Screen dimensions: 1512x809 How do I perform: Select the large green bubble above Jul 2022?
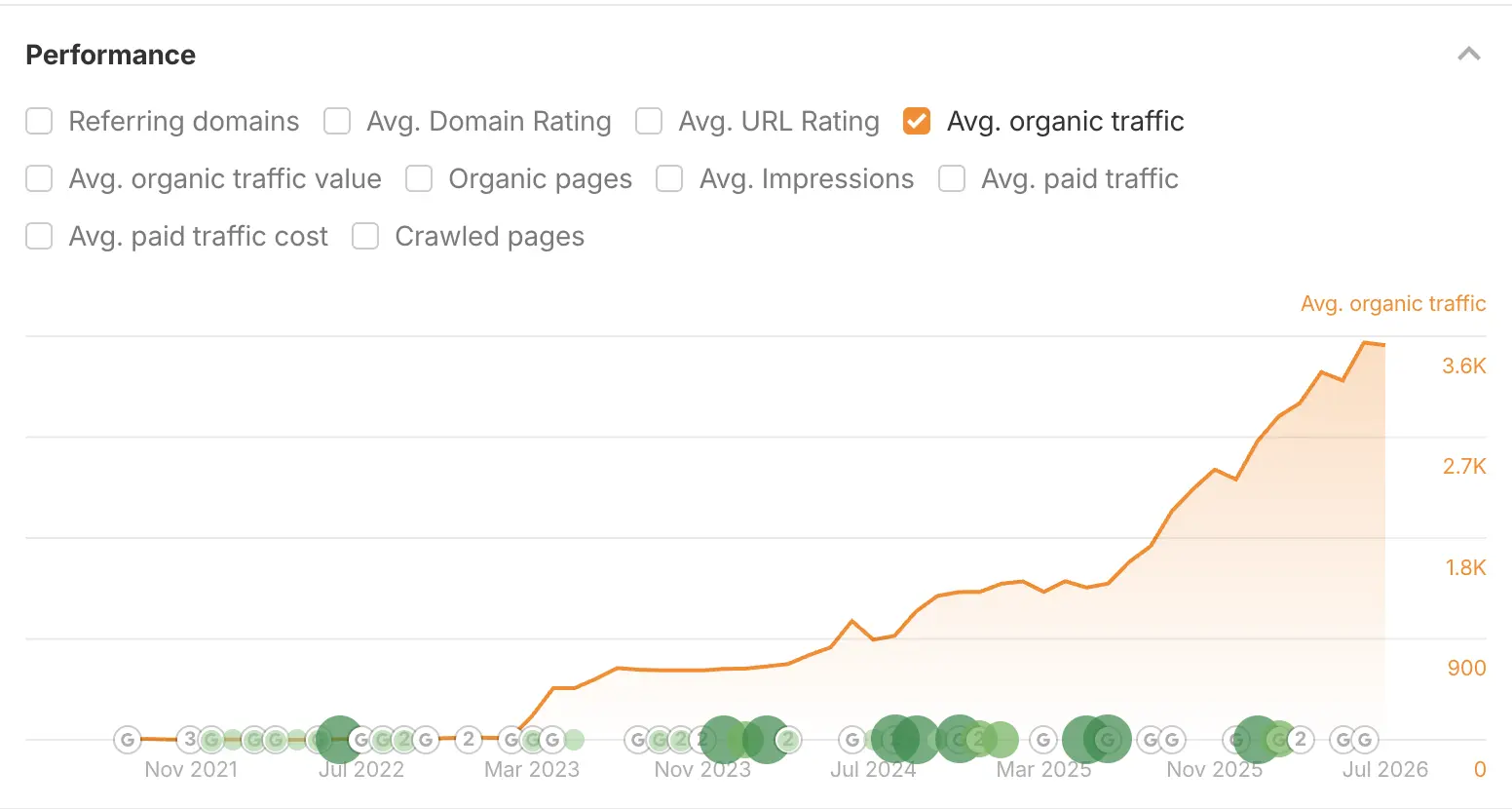click(340, 740)
